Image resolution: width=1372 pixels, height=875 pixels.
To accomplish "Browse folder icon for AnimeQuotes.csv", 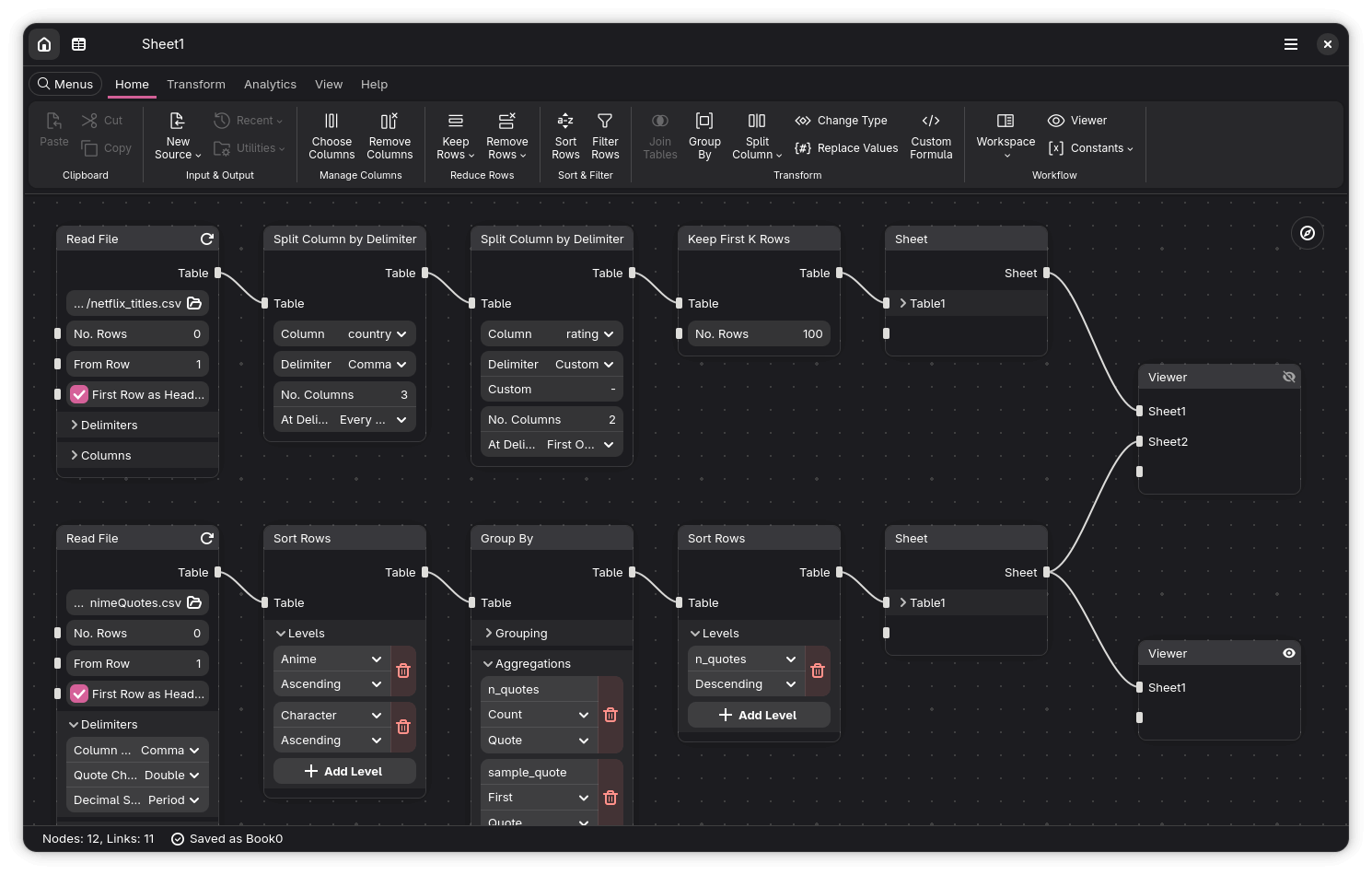I will click(194, 602).
